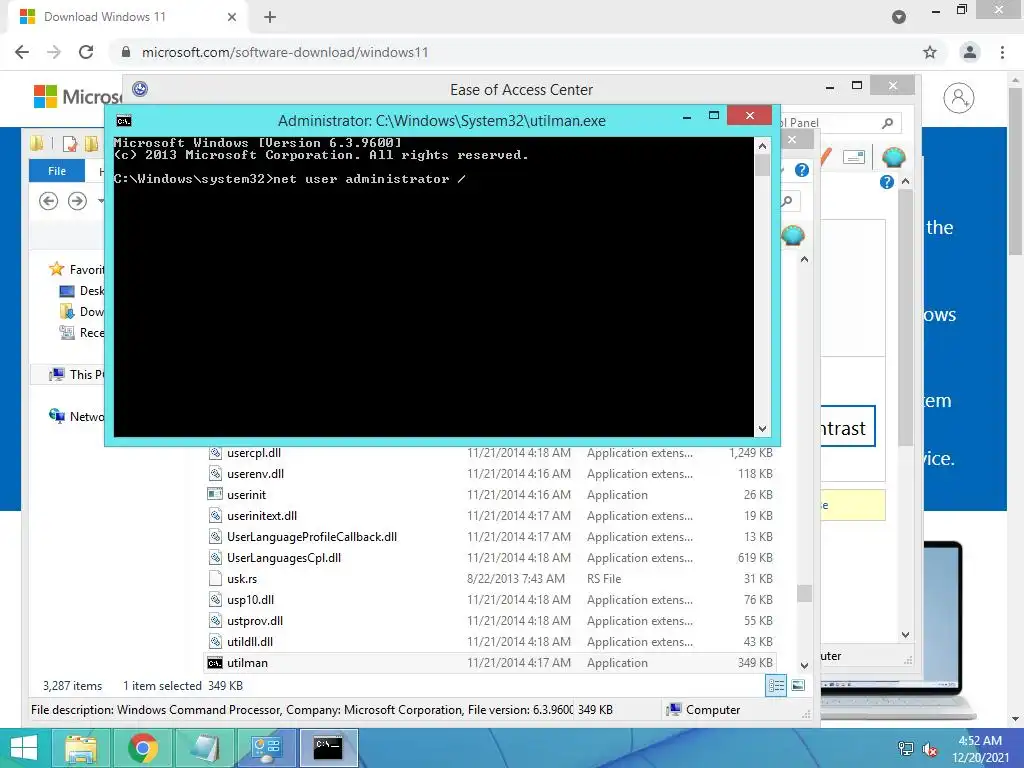Go back in Chrome

point(22,52)
